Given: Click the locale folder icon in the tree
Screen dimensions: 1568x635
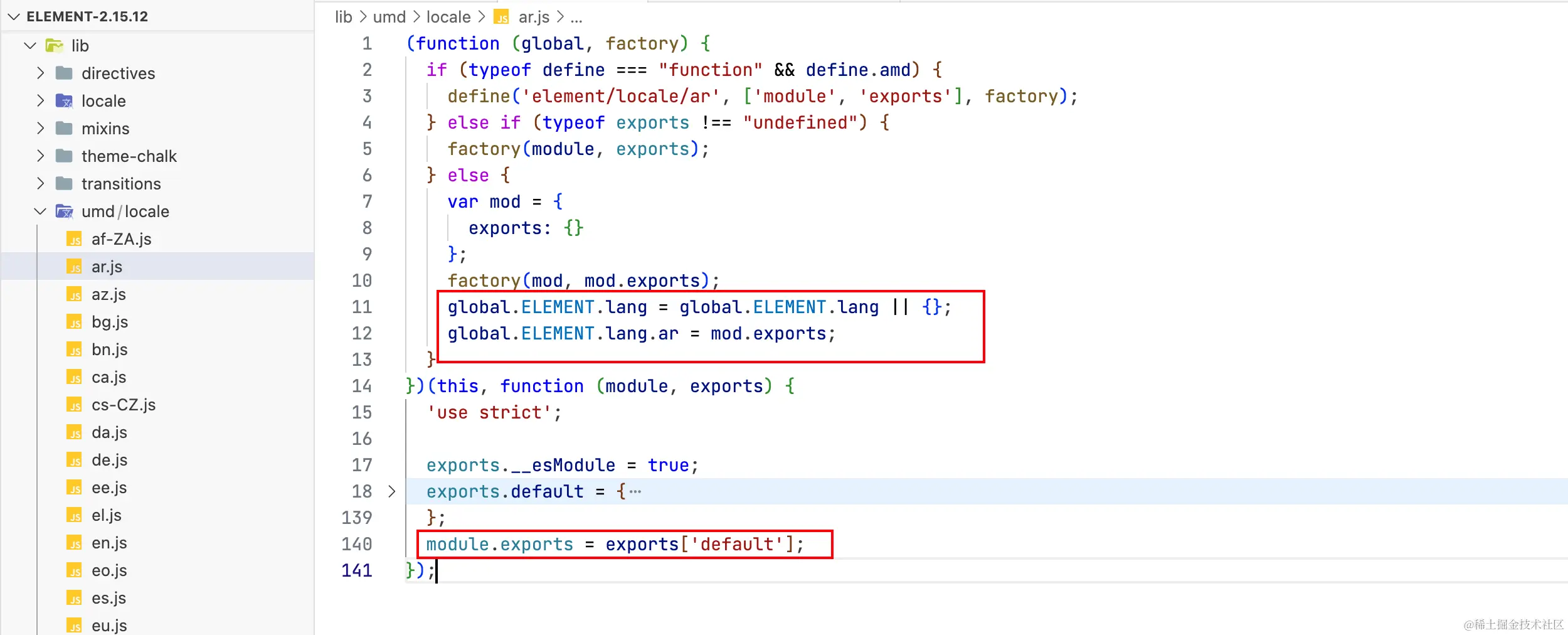Looking at the screenshot, I should click(64, 100).
